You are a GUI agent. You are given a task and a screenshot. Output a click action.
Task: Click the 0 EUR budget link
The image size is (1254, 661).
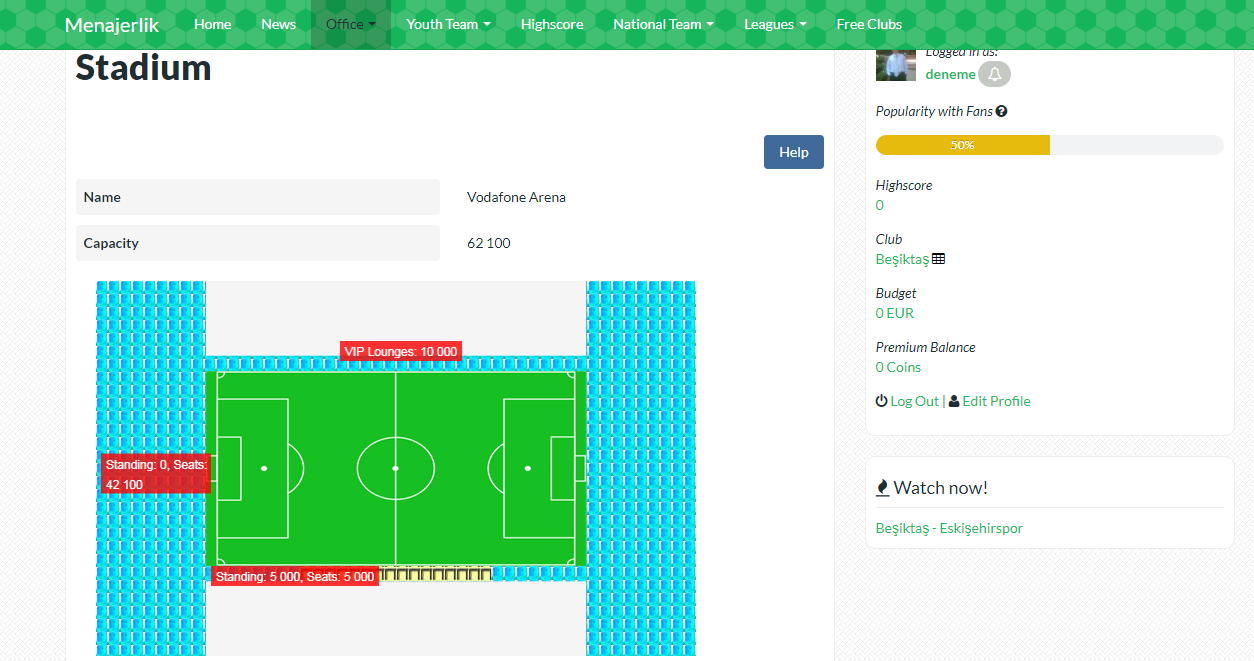point(895,313)
